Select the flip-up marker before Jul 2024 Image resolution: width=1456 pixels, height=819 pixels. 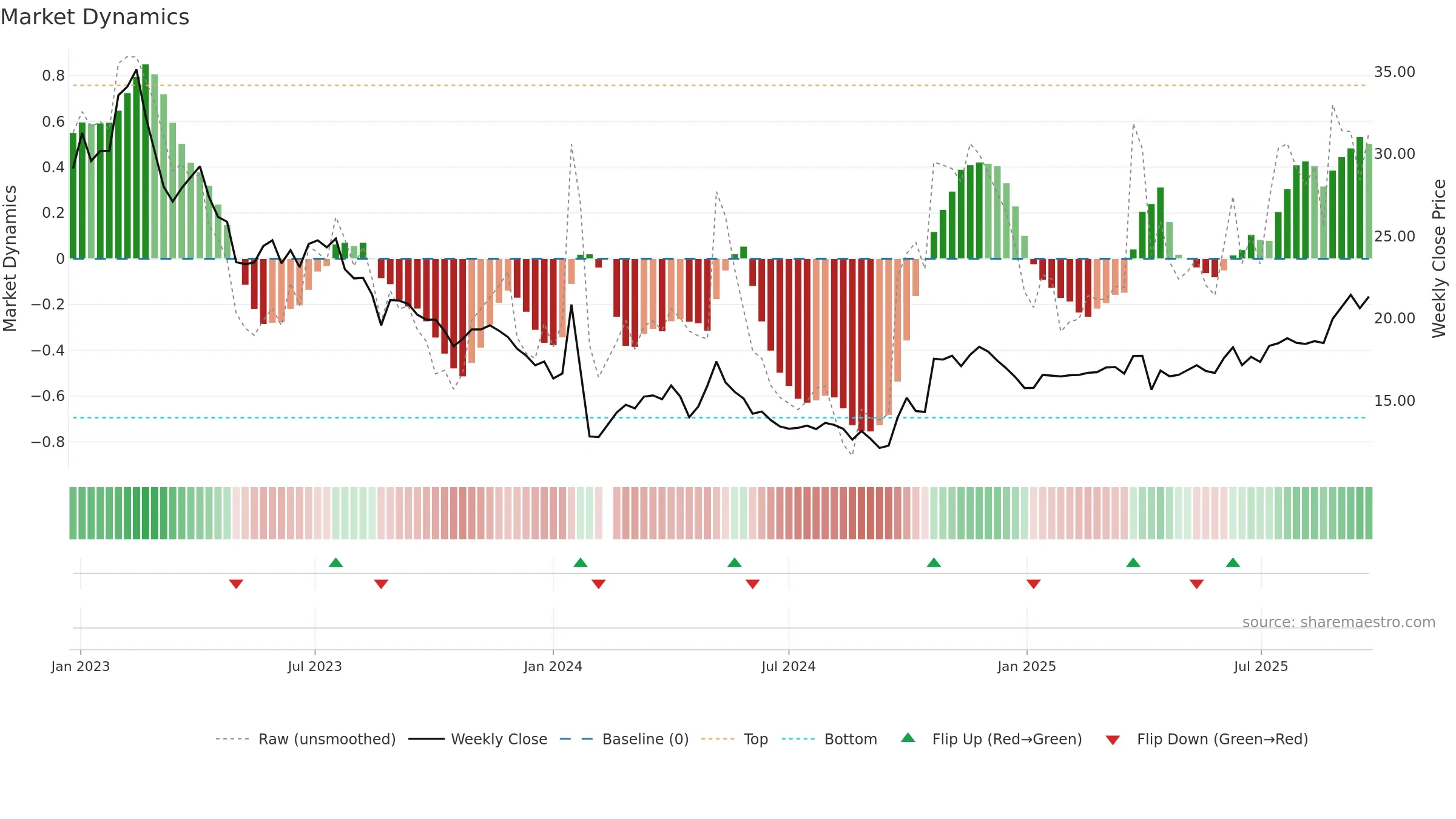pyautogui.click(x=735, y=562)
